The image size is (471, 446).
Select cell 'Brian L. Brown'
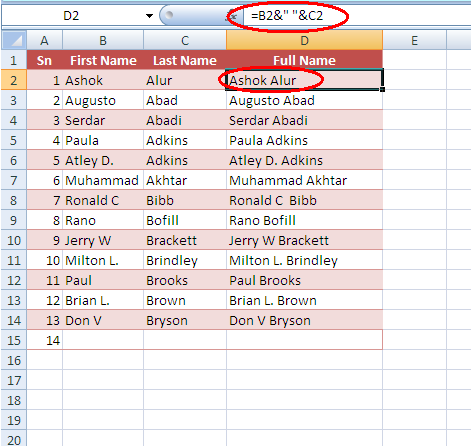304,300
